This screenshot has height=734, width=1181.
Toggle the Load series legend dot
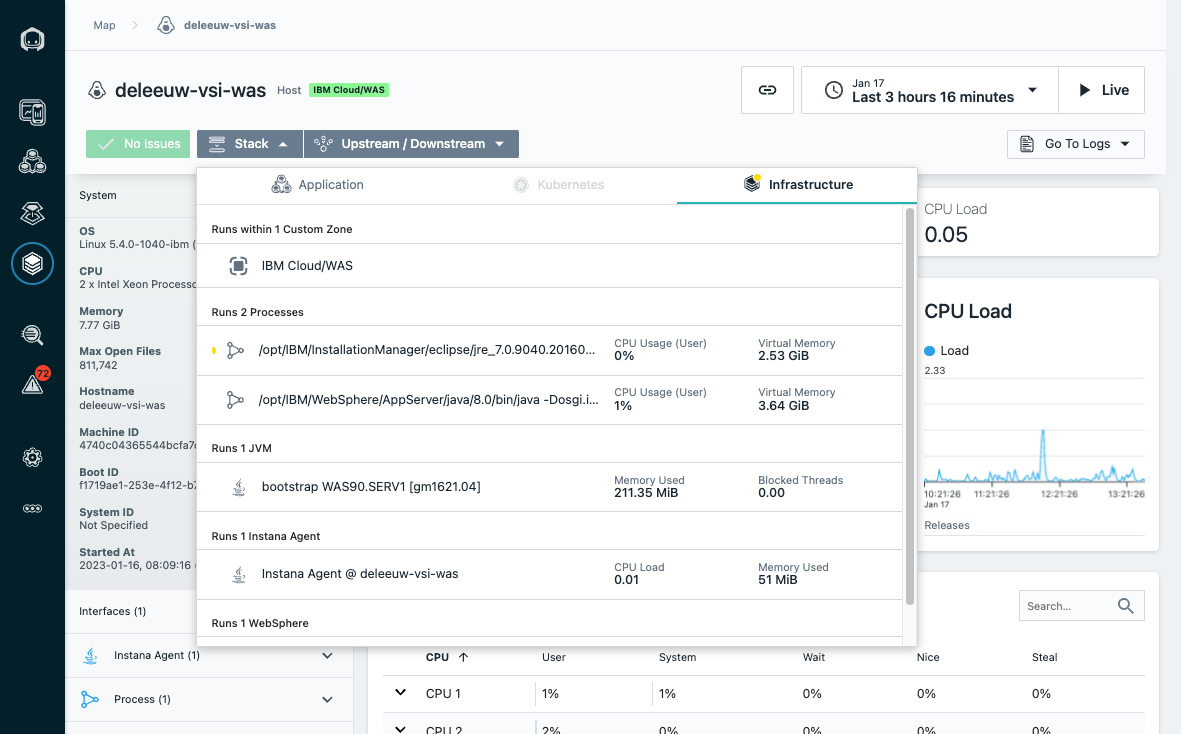(929, 351)
